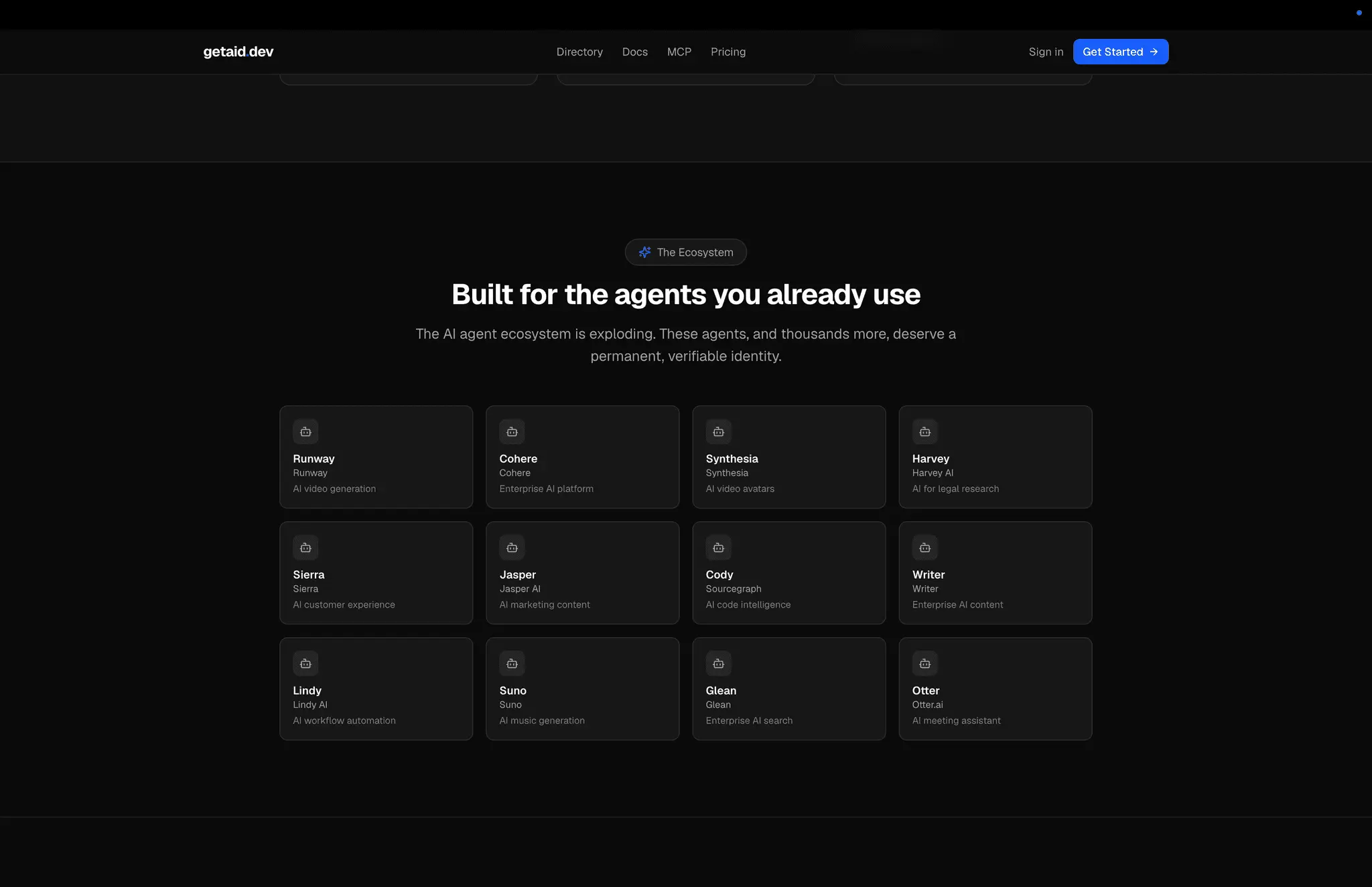Click the robot icon on Synthesia card
The image size is (1372, 887).
pyautogui.click(x=718, y=431)
